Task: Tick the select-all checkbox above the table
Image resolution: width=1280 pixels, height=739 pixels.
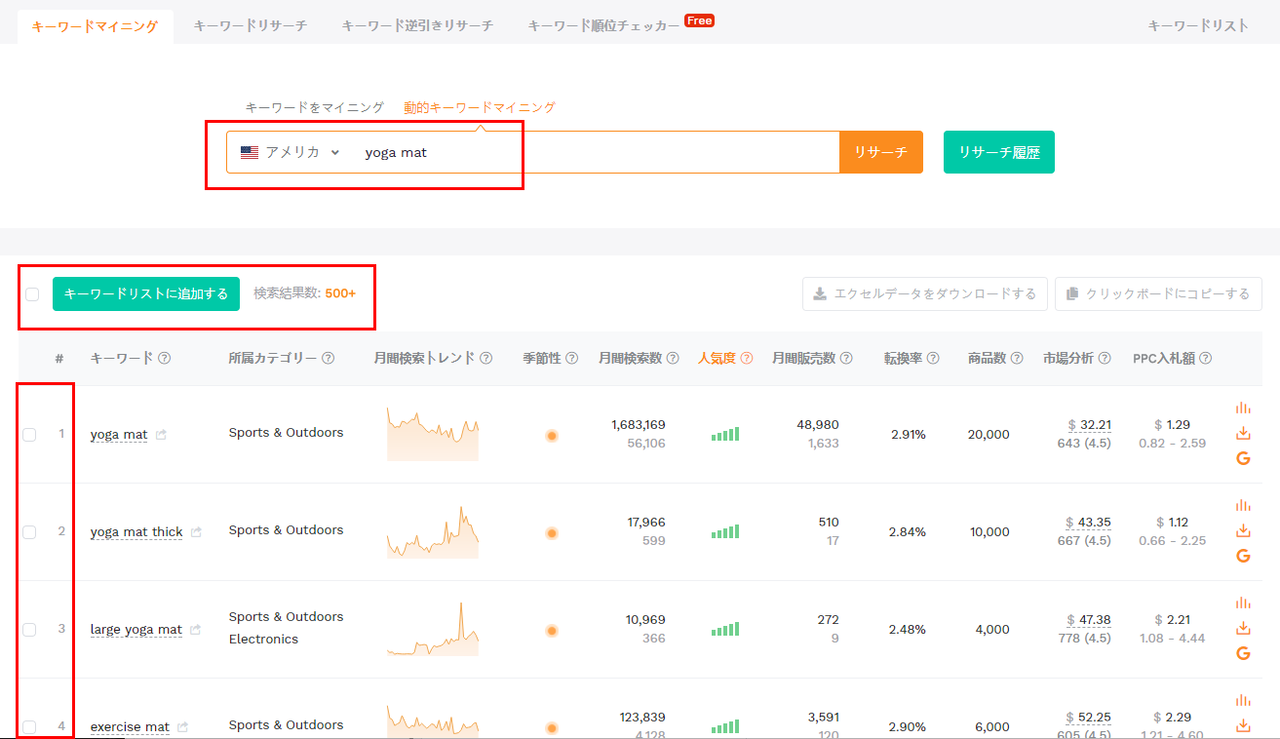Action: [x=32, y=294]
